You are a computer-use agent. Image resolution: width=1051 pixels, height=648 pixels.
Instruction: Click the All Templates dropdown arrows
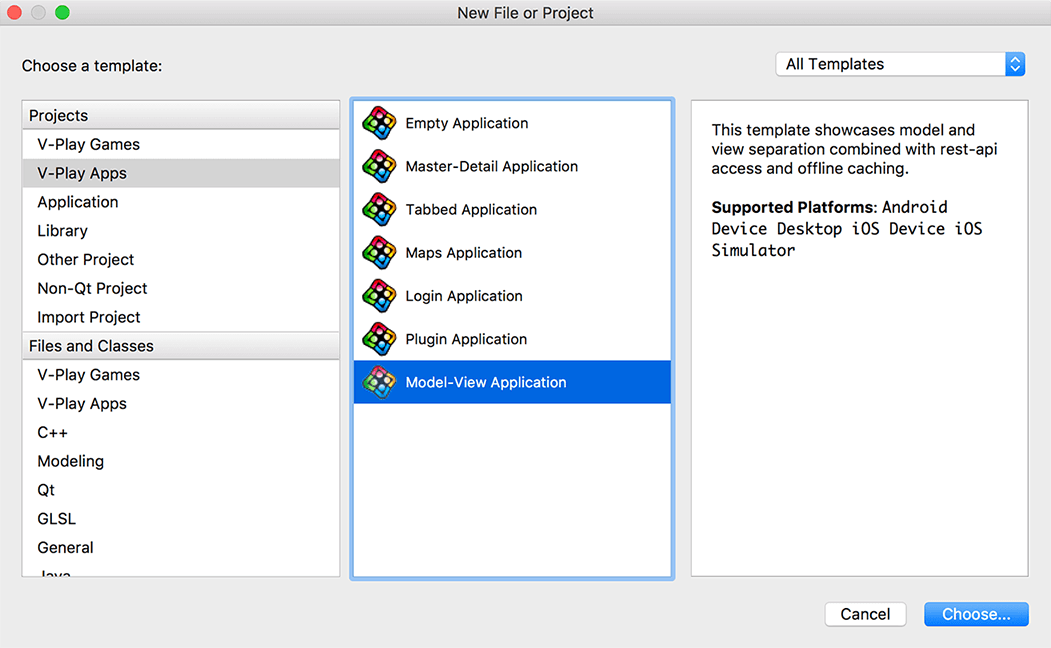pyautogui.click(x=1015, y=64)
